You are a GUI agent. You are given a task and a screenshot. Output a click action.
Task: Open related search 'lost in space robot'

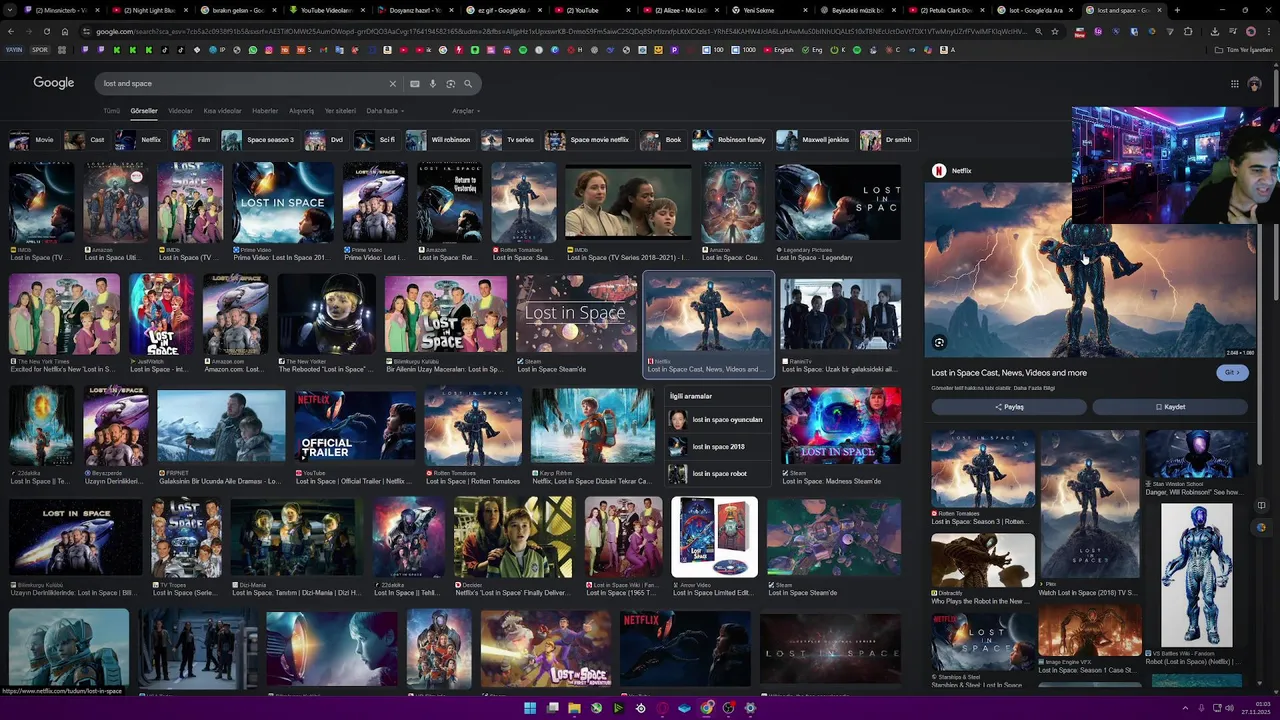pyautogui.click(x=716, y=474)
